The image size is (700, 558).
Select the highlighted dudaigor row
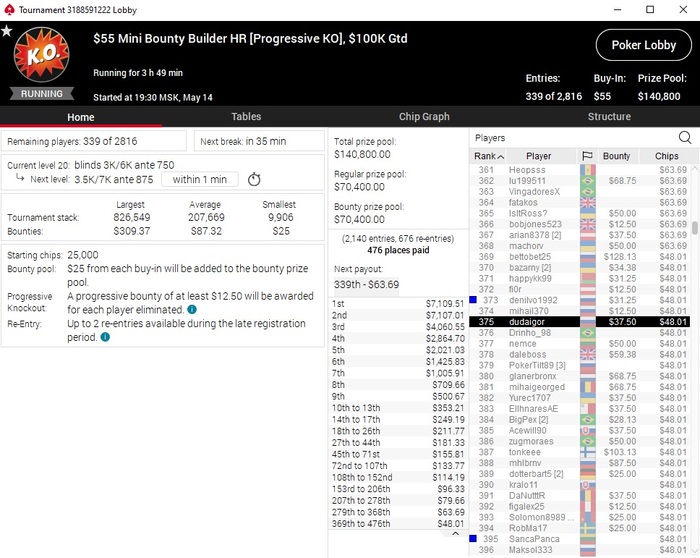(x=579, y=321)
